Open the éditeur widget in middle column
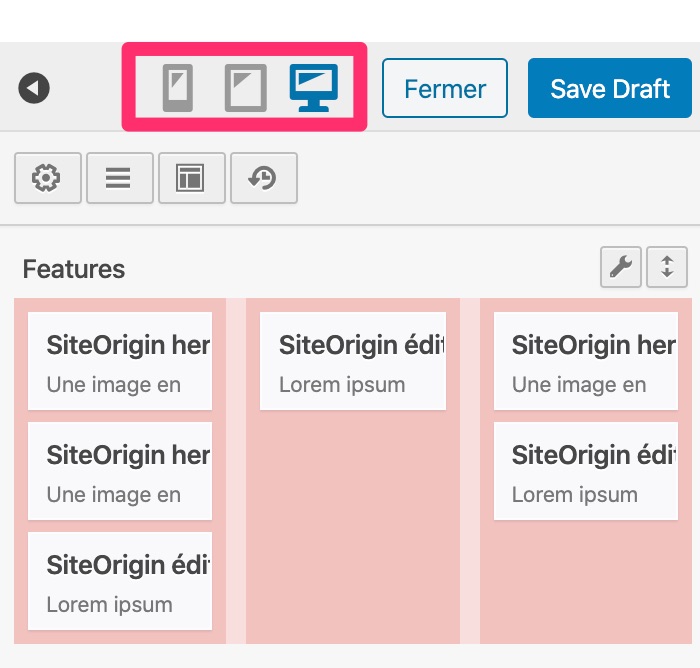The height and width of the screenshot is (668, 700). [352, 361]
